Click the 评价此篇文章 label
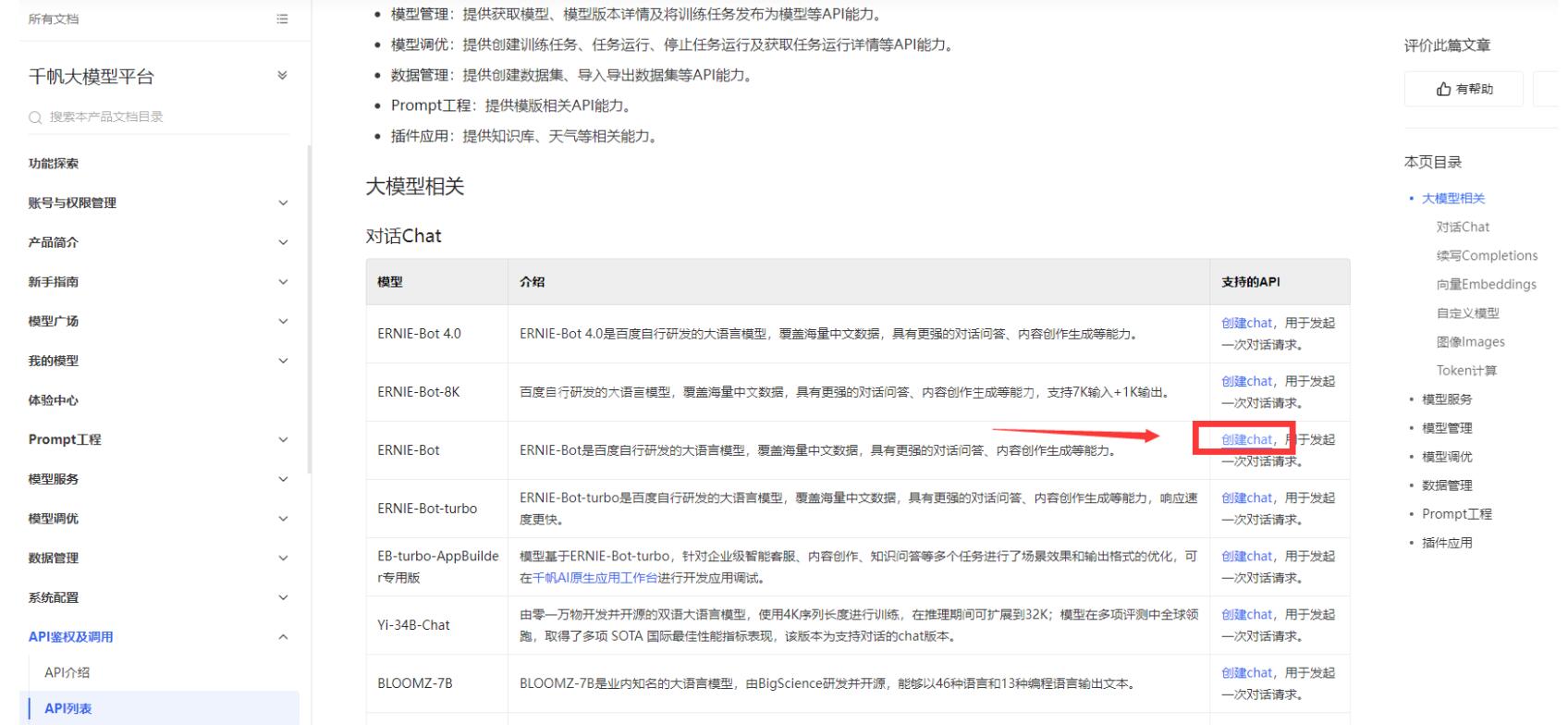The height and width of the screenshot is (725, 1568). [1447, 46]
